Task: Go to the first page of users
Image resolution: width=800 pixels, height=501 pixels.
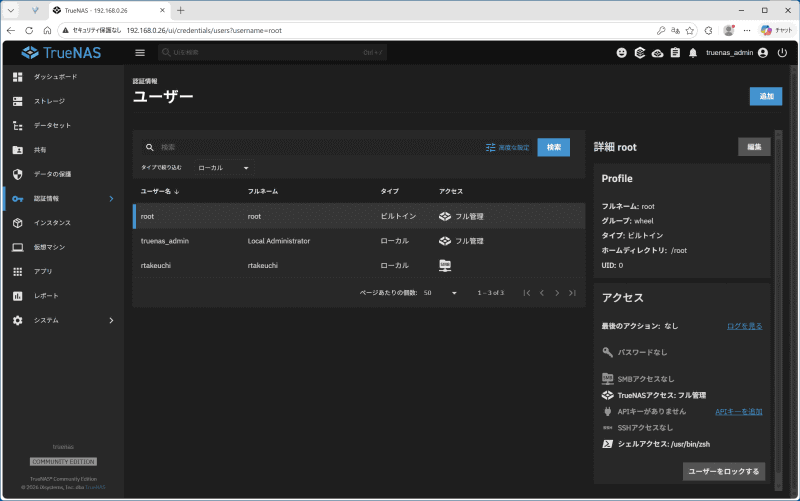Action: 527,293
